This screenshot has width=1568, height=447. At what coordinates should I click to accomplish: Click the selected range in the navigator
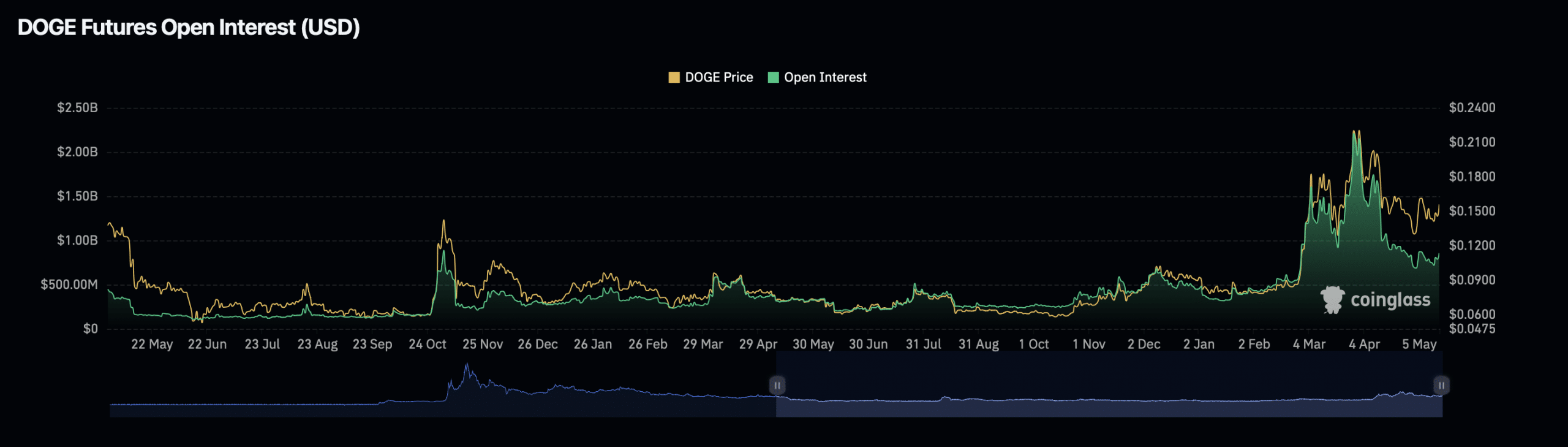pyautogui.click(x=1109, y=384)
